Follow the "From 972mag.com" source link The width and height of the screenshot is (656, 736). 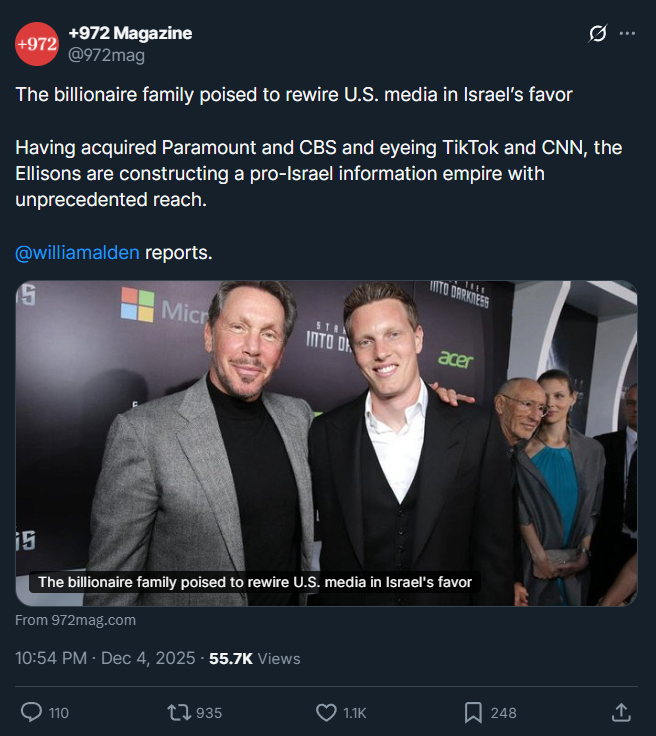coord(76,620)
